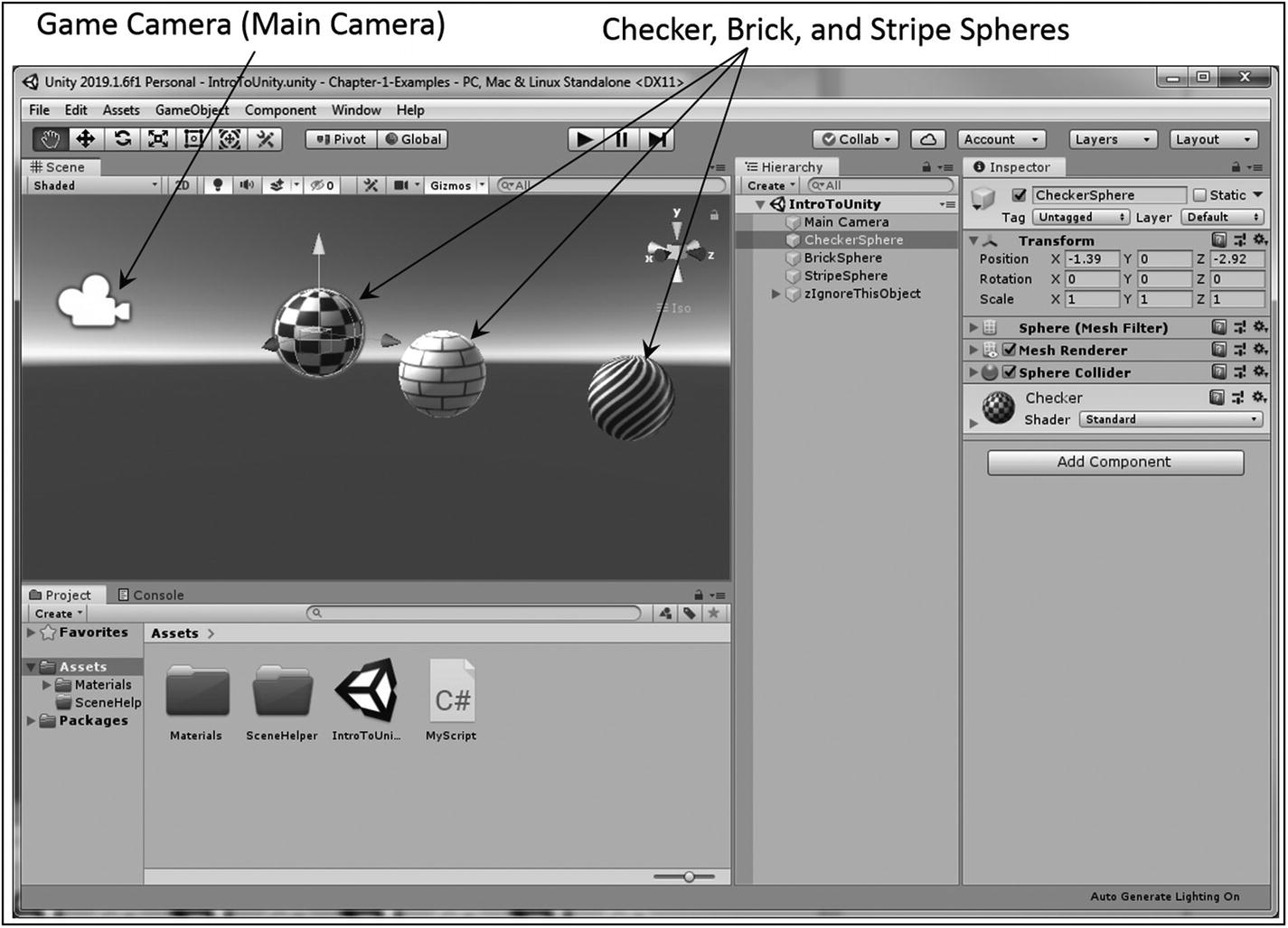
Task: Enable the Static checkbox
Action: coord(1200,195)
